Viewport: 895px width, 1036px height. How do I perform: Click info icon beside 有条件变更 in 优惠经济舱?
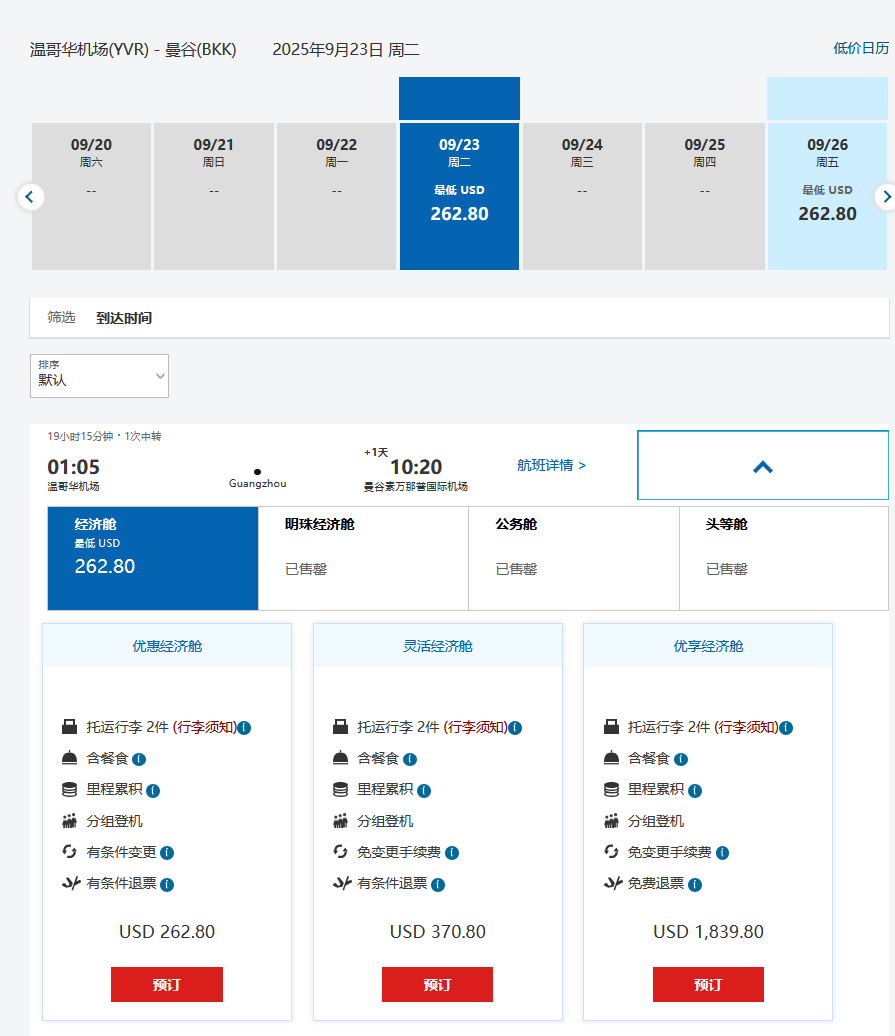click(167, 853)
